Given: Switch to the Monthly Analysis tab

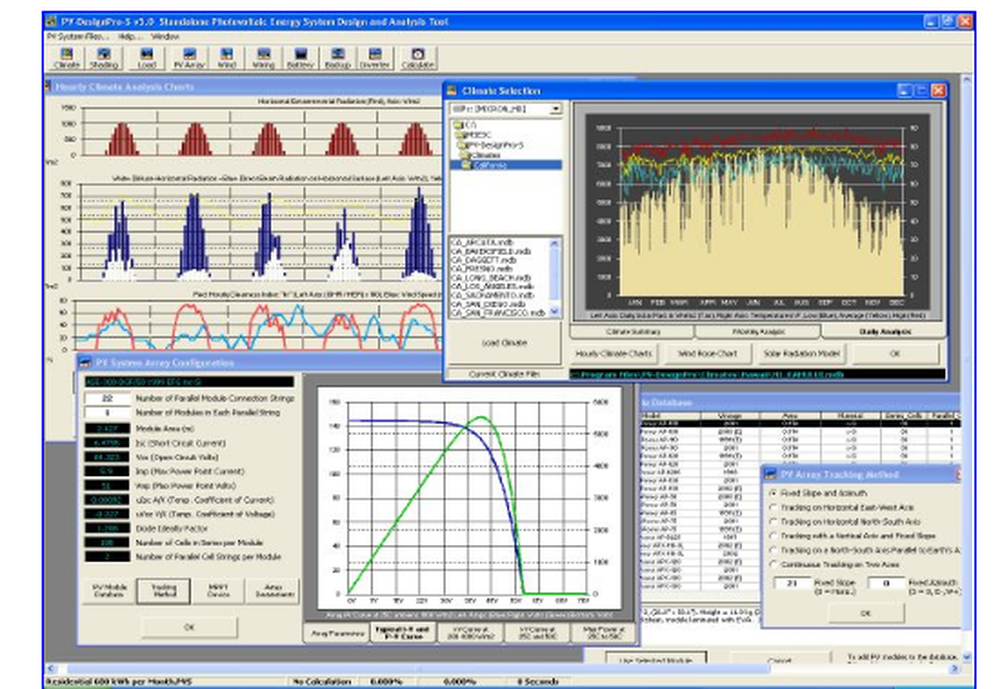Looking at the screenshot, I should point(758,332).
